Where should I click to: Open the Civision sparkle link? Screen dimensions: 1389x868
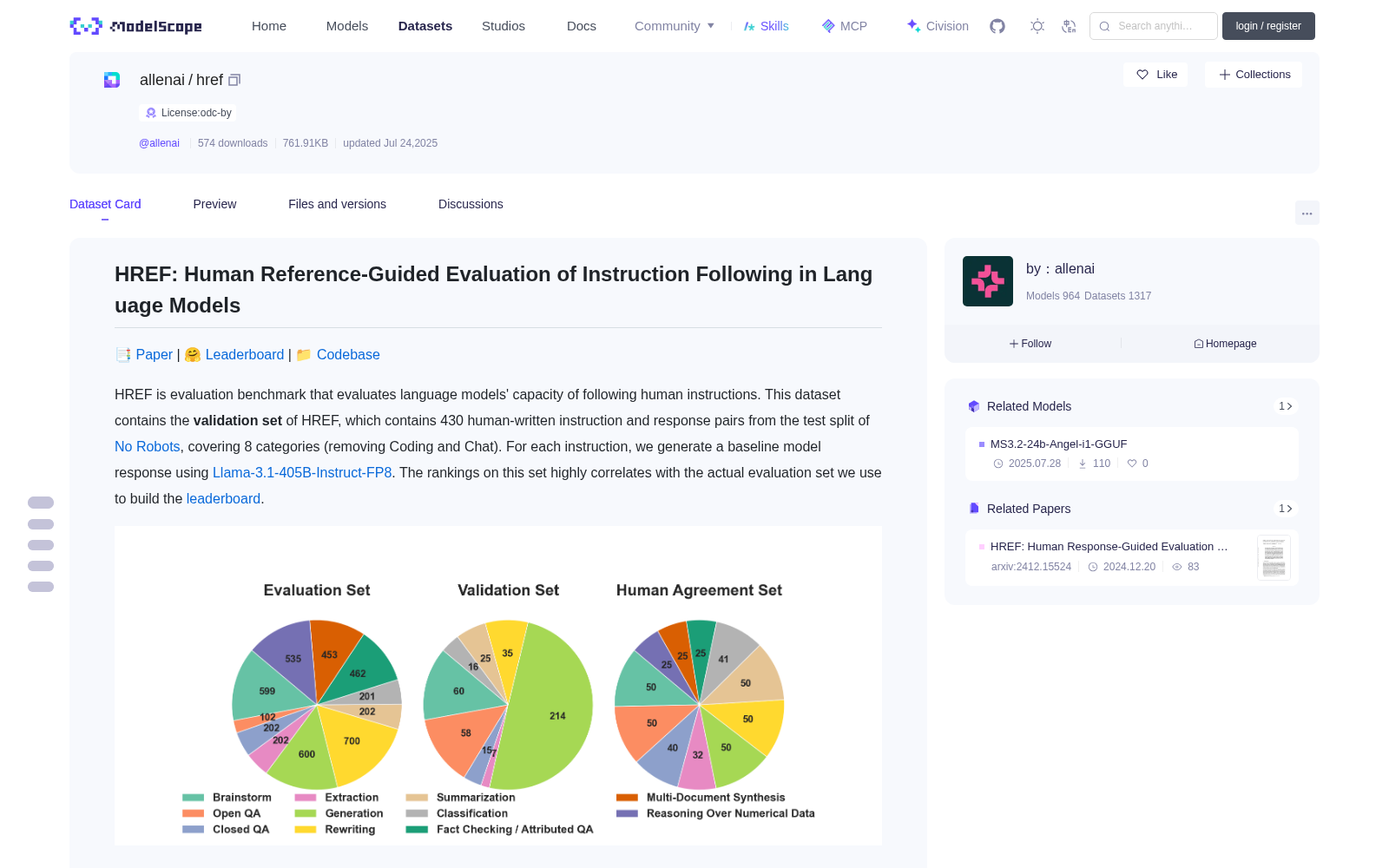tap(938, 26)
